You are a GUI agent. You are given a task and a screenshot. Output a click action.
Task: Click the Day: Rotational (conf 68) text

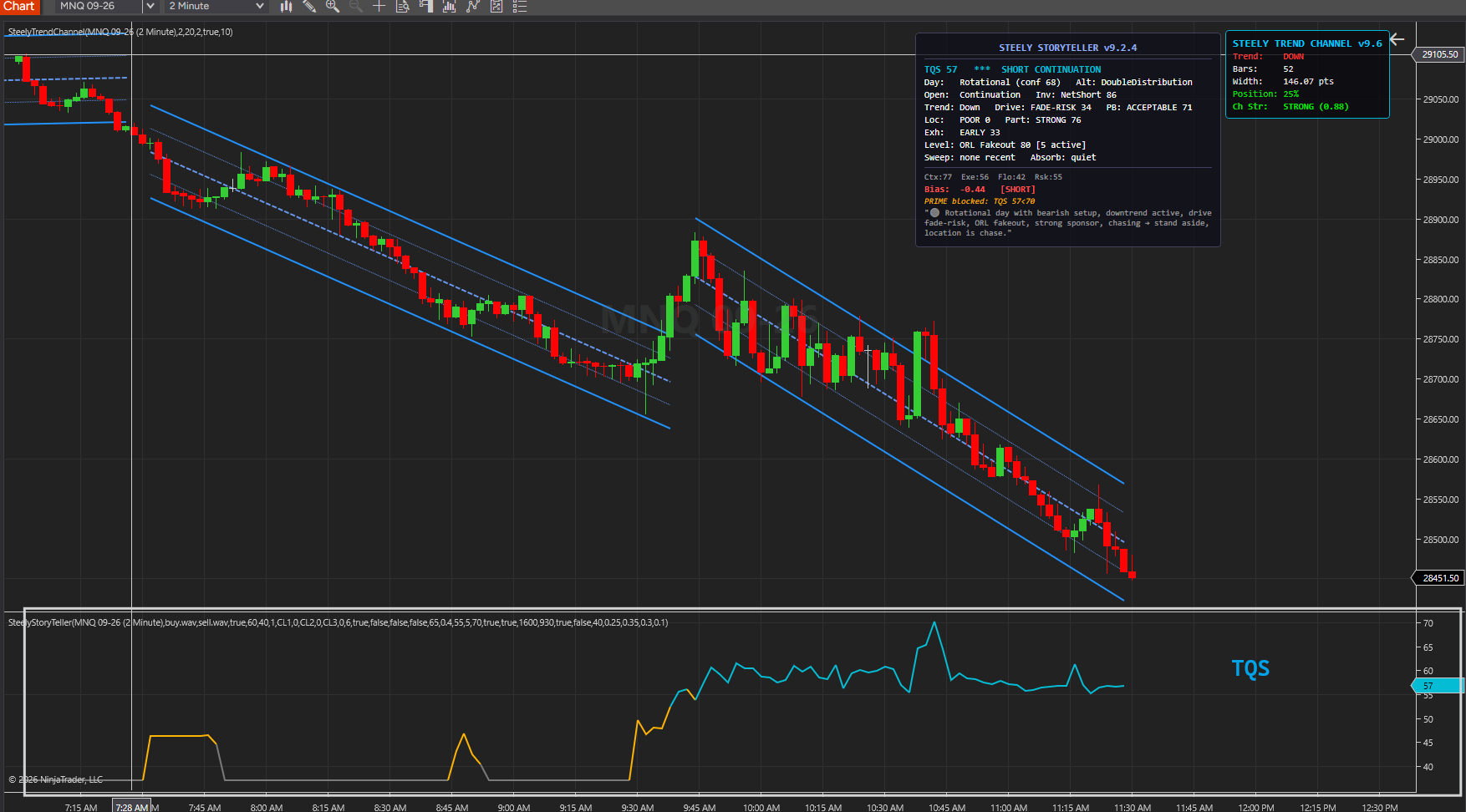pos(992,82)
